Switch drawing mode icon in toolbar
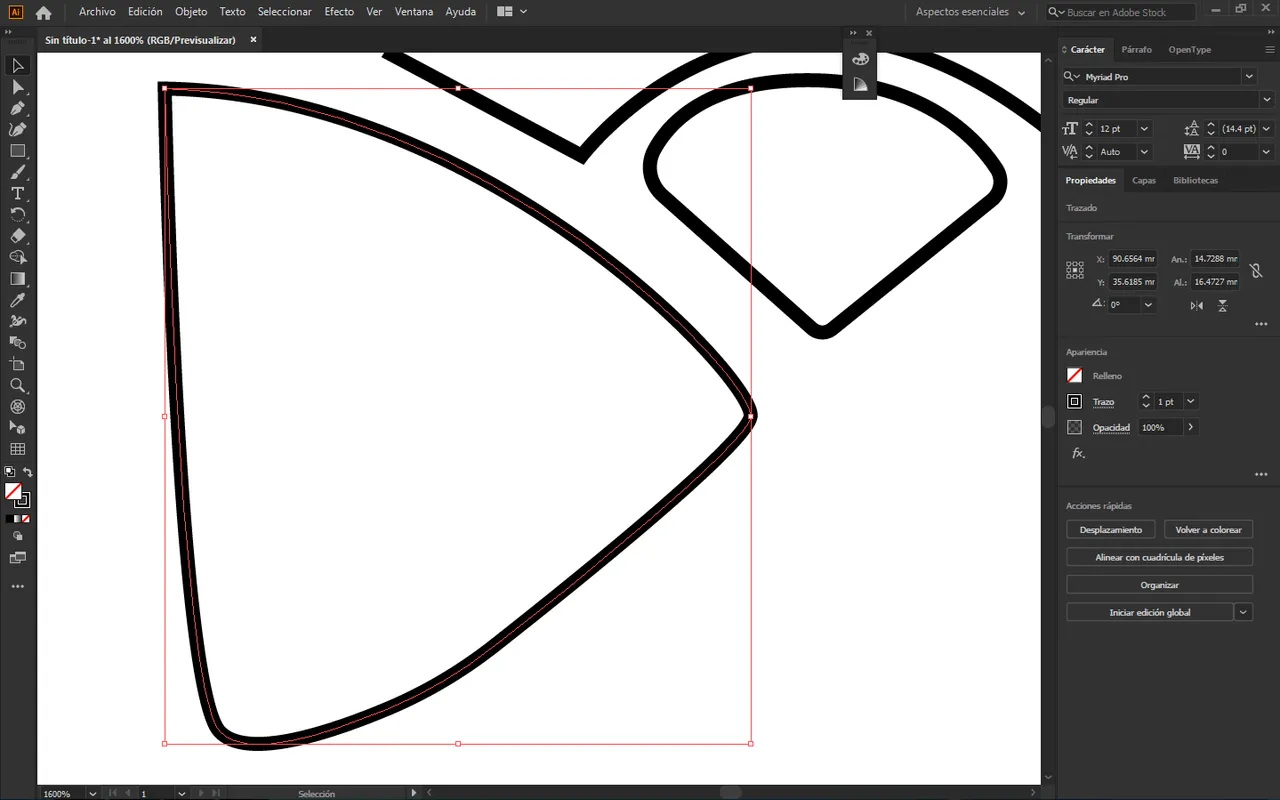Screen dimensions: 1280x800 [17, 536]
